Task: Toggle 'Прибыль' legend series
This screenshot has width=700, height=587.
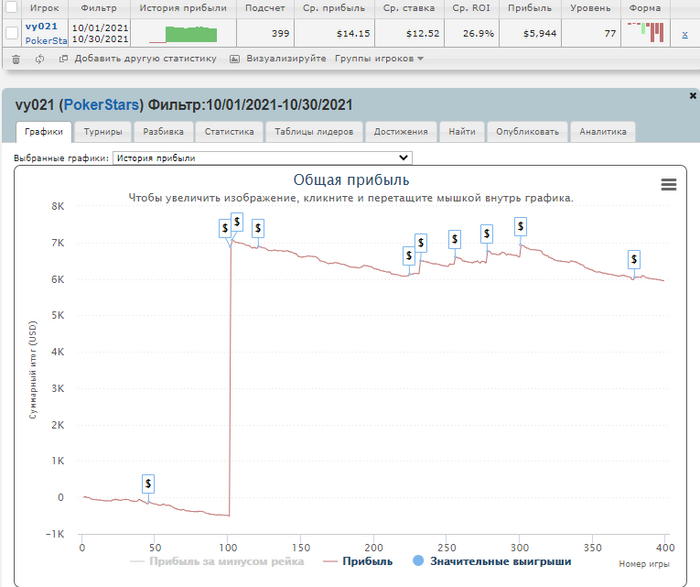Action: point(358,562)
